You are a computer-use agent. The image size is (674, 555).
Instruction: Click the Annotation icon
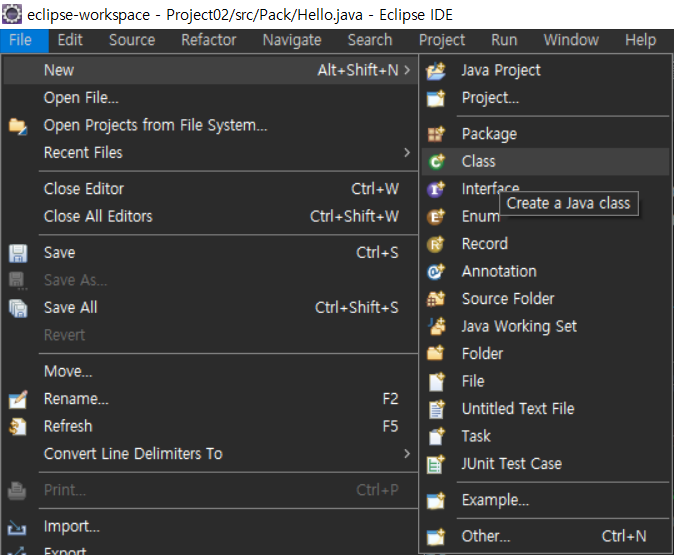(436, 272)
